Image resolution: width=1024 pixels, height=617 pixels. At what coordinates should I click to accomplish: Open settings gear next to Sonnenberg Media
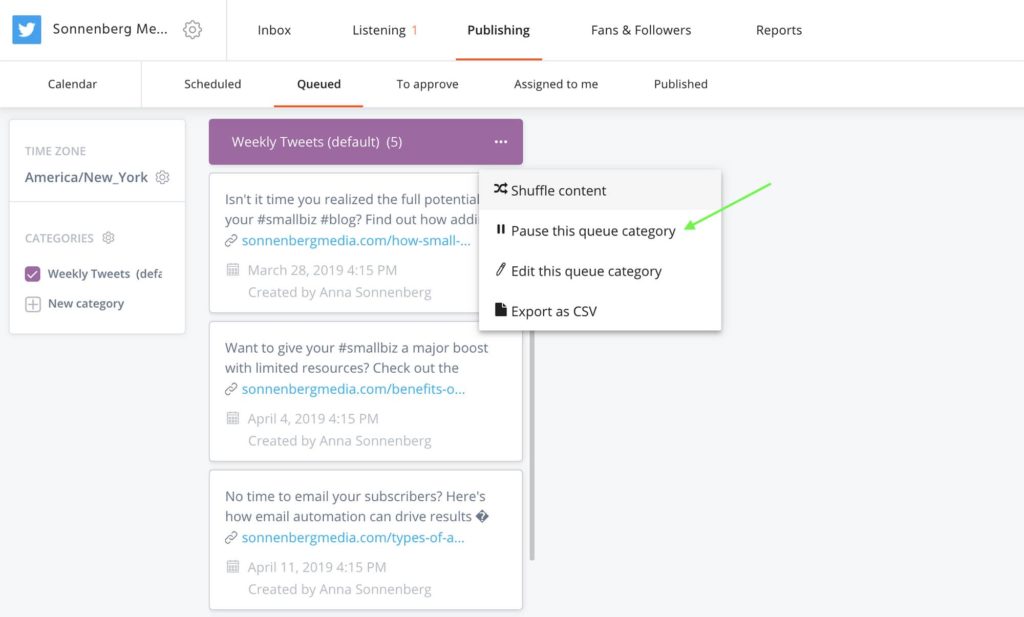pos(193,30)
